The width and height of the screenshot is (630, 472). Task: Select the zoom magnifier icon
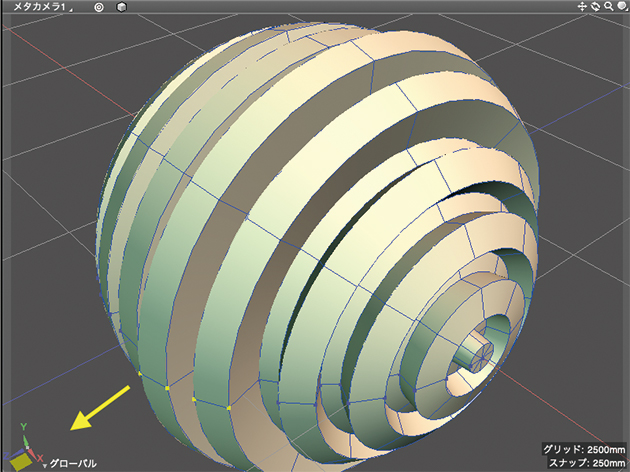[x=608, y=7]
